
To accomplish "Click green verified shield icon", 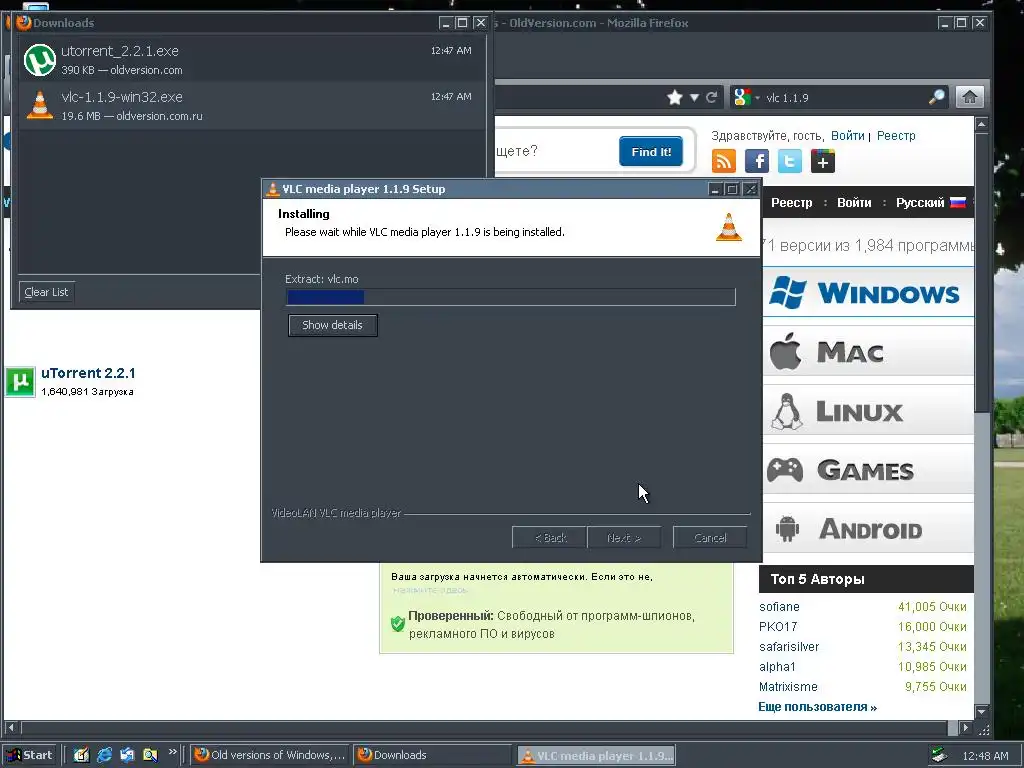I will click(x=397, y=624).
